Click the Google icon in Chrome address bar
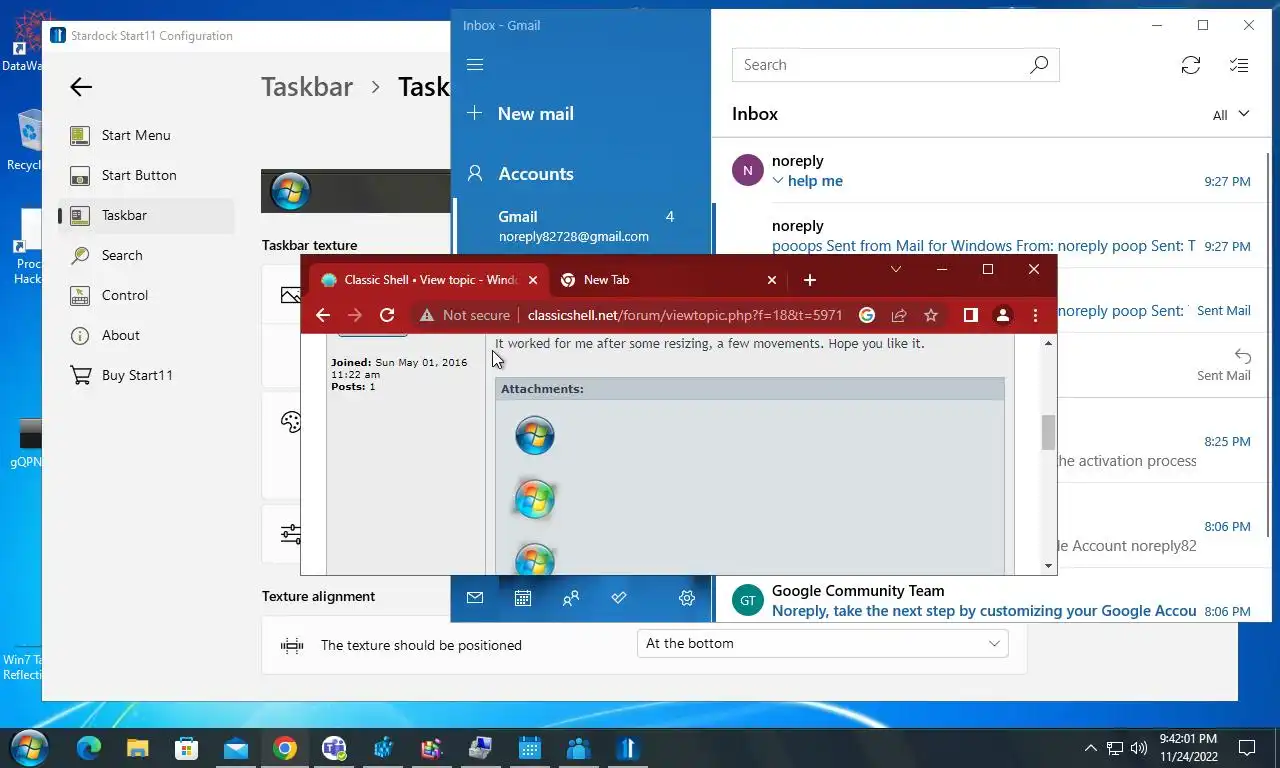The height and width of the screenshot is (768, 1280). (x=867, y=315)
